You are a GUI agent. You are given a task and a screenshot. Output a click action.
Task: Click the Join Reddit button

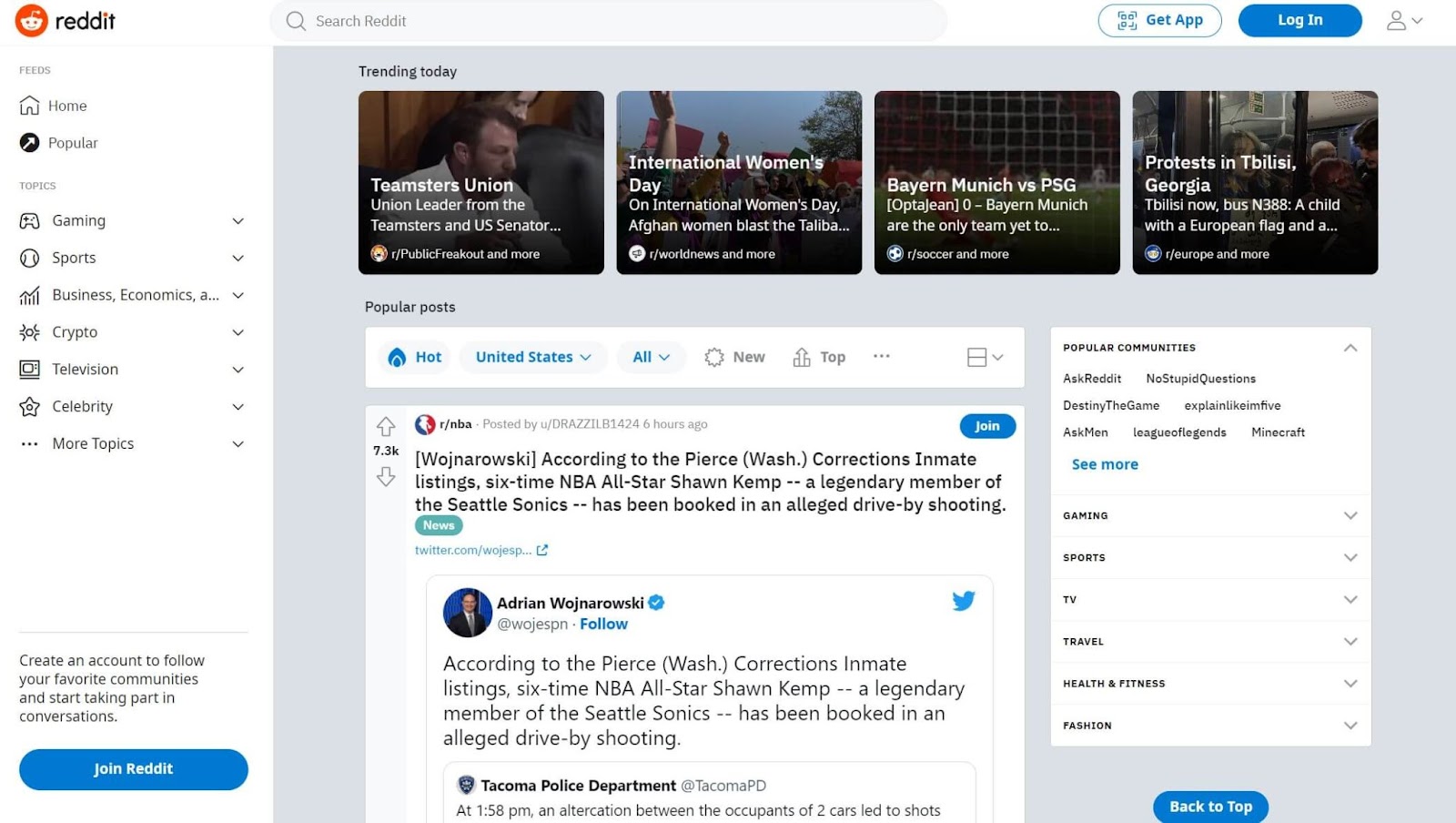(x=134, y=769)
